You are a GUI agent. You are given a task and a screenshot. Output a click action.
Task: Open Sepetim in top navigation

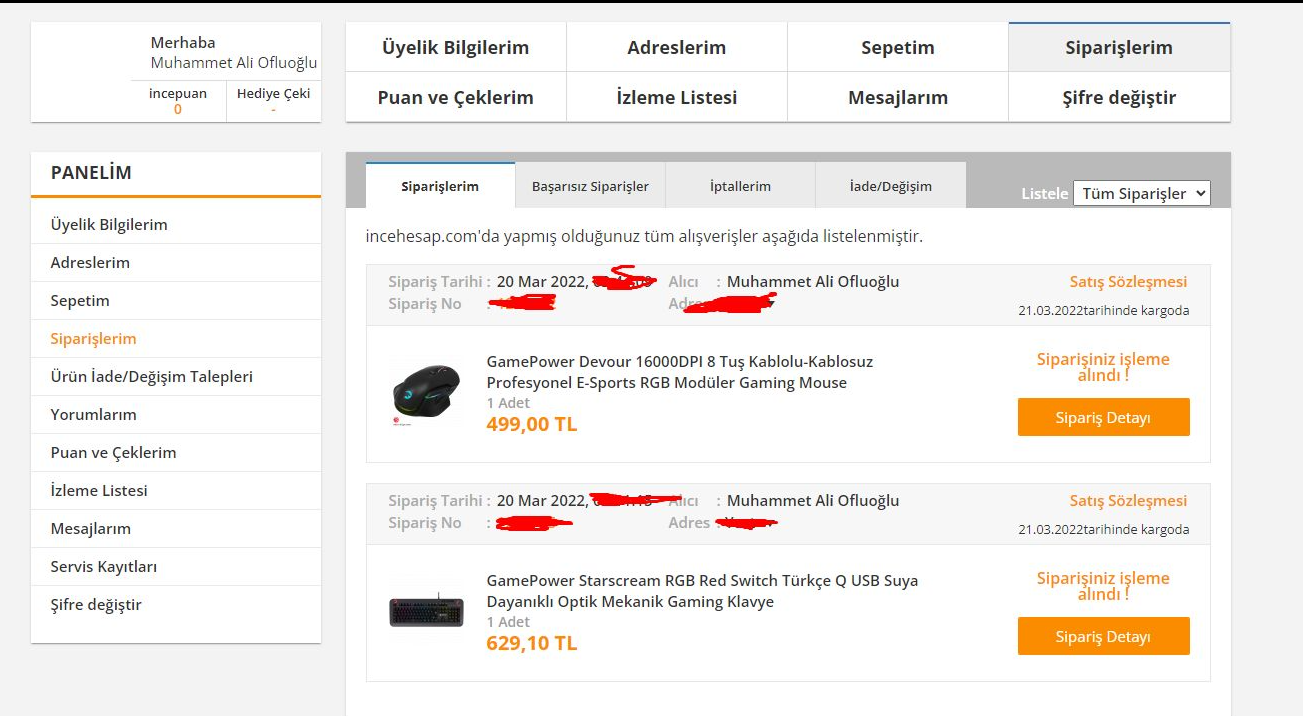click(898, 47)
